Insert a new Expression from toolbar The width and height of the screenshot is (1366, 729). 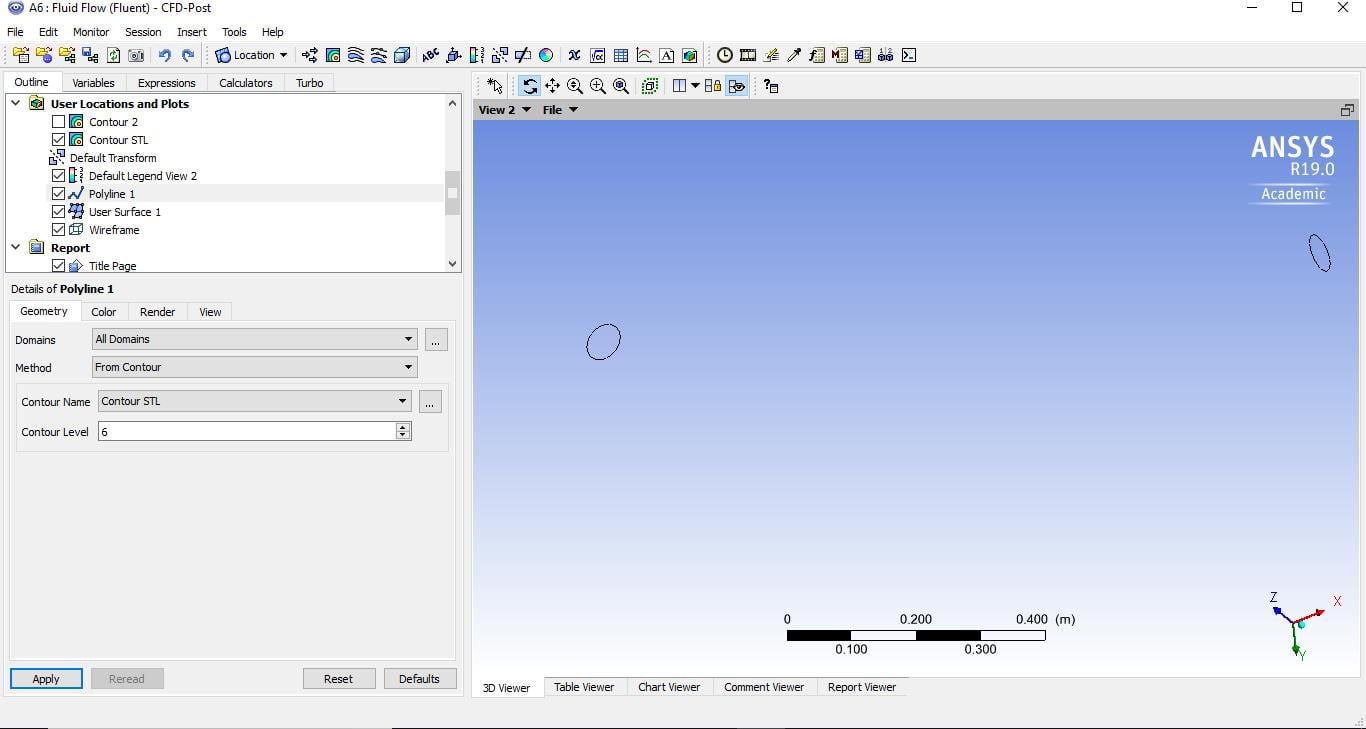pyautogui.click(x=597, y=55)
